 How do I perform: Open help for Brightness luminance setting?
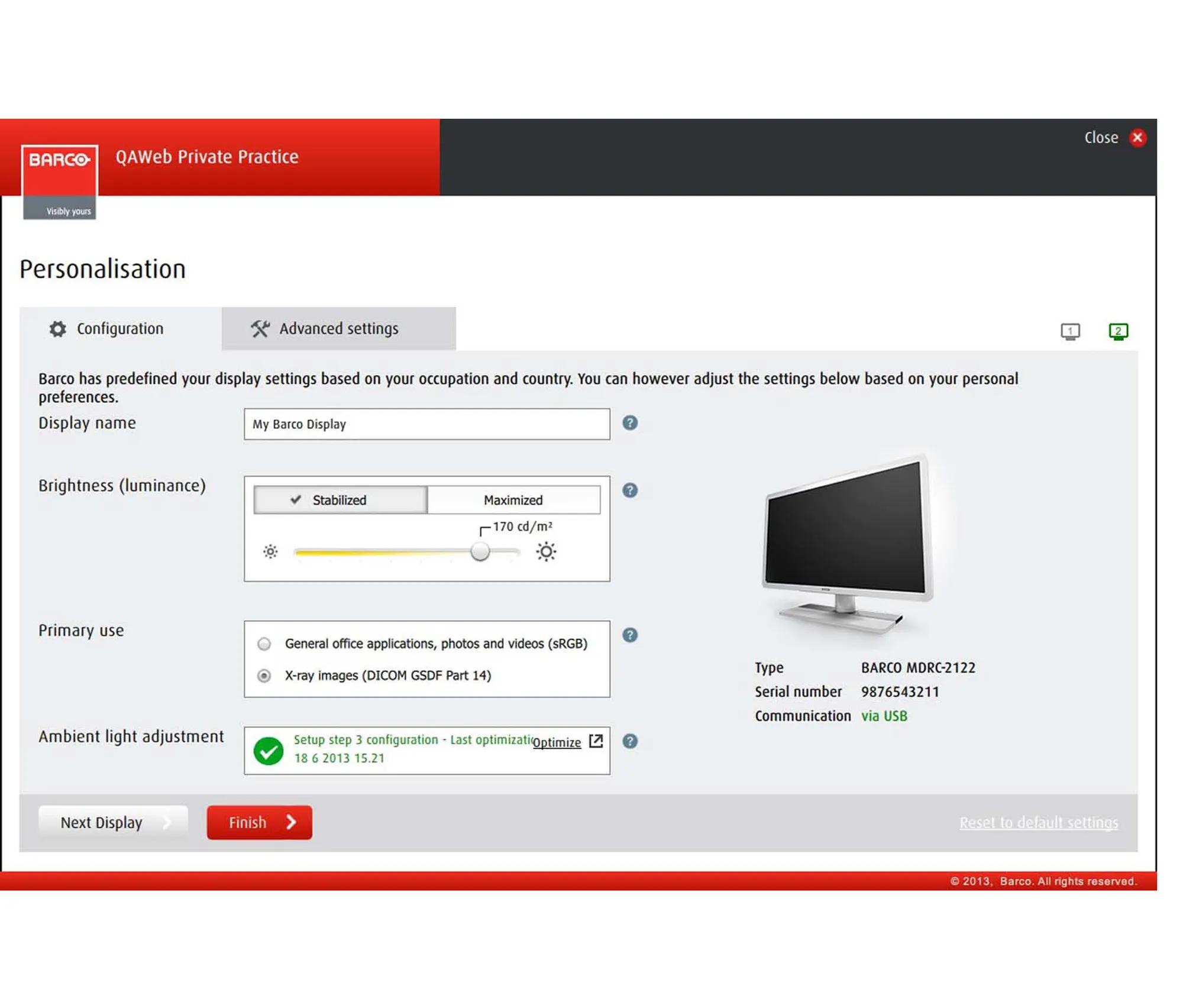click(630, 490)
